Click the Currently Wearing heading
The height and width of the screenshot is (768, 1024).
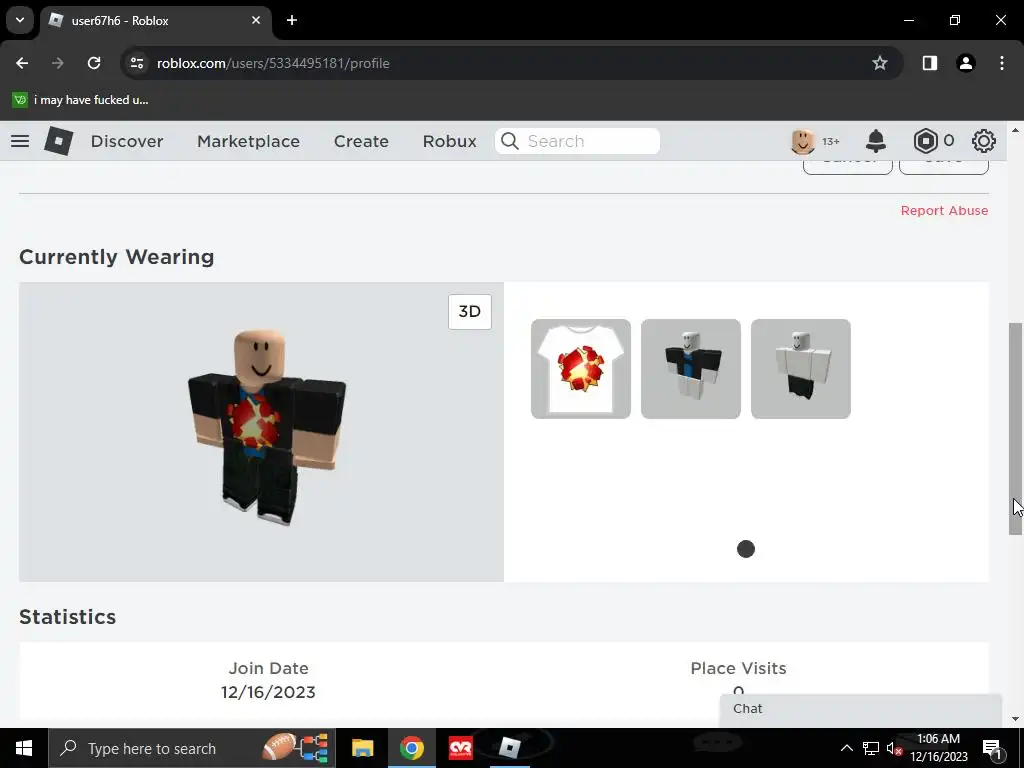[x=116, y=257]
